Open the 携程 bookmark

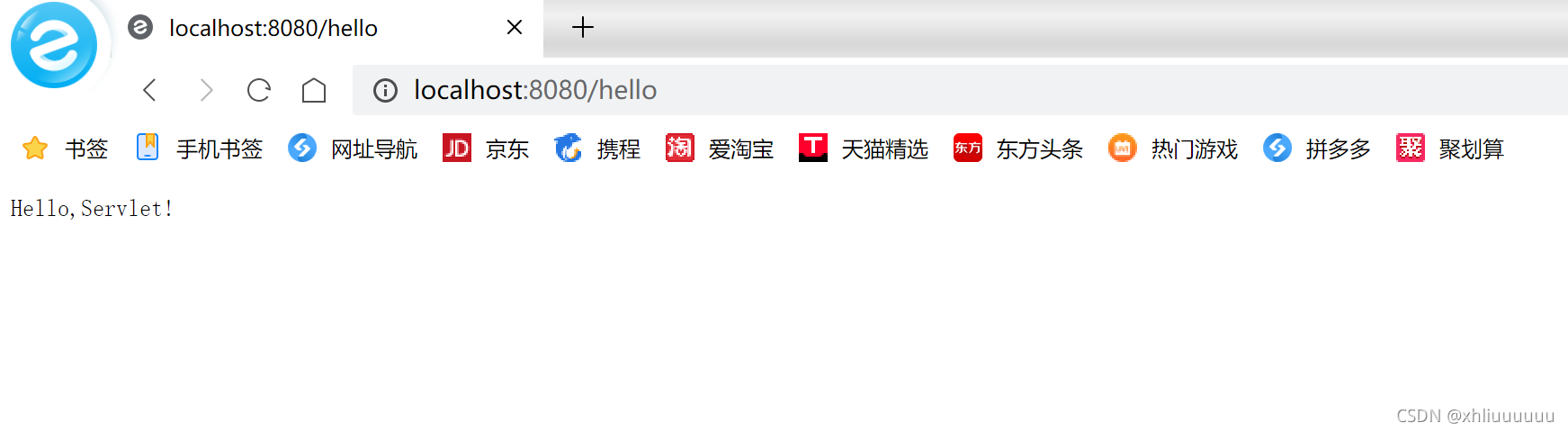pos(597,148)
